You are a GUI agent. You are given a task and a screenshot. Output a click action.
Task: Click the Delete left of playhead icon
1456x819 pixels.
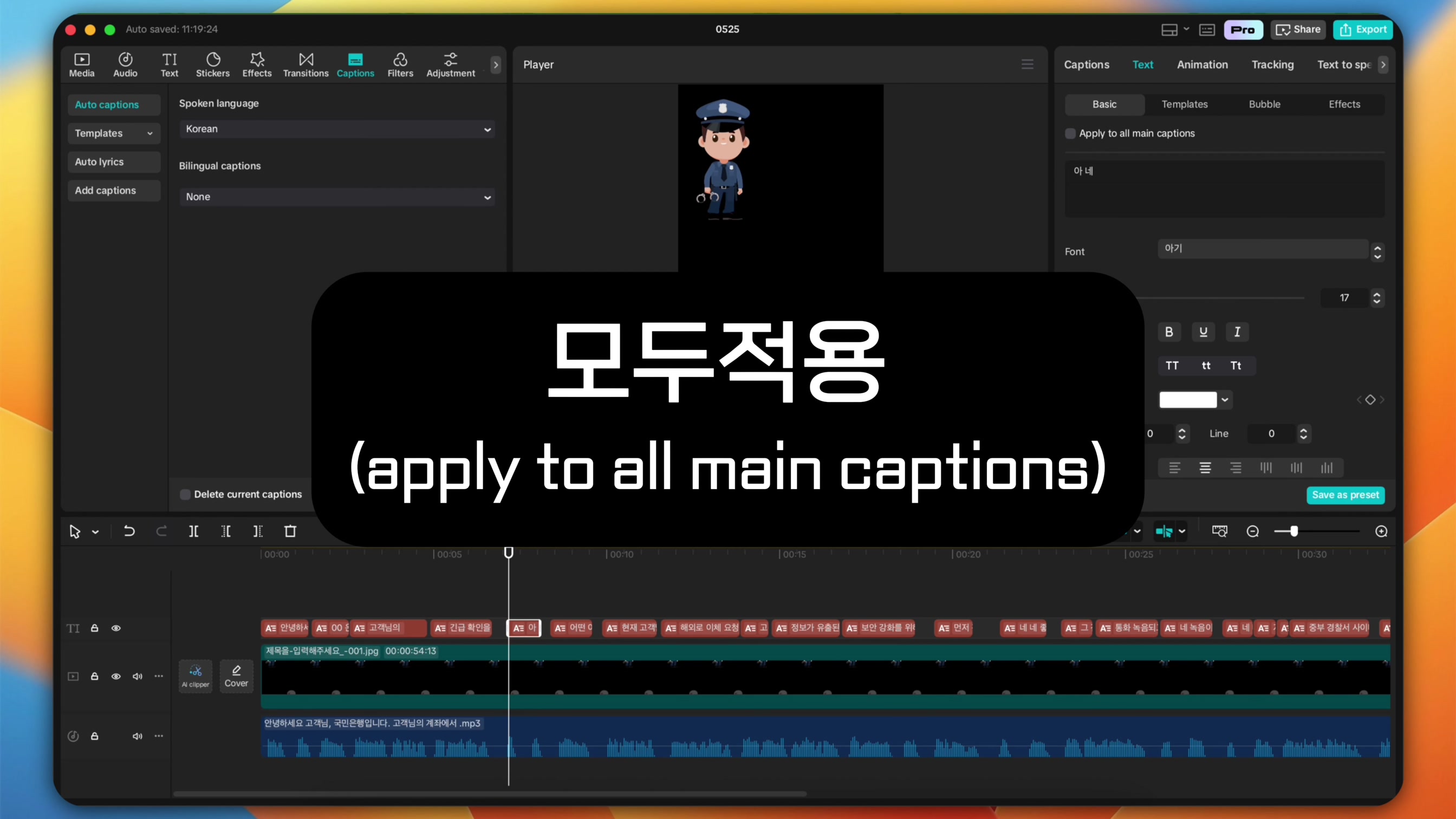[x=225, y=531]
